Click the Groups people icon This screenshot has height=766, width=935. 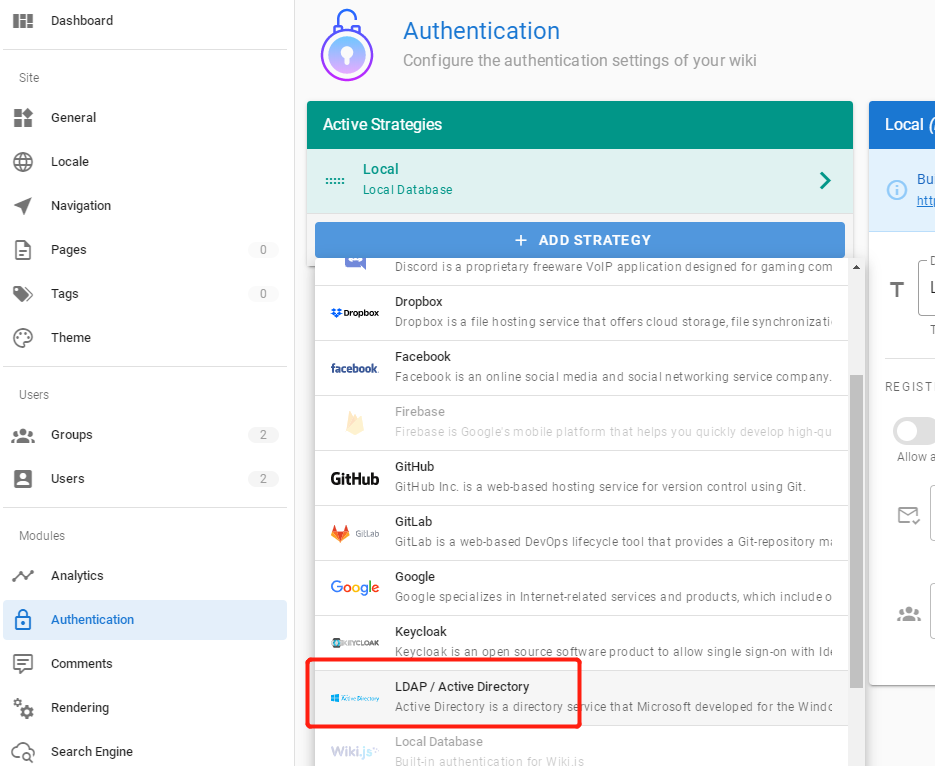23,436
